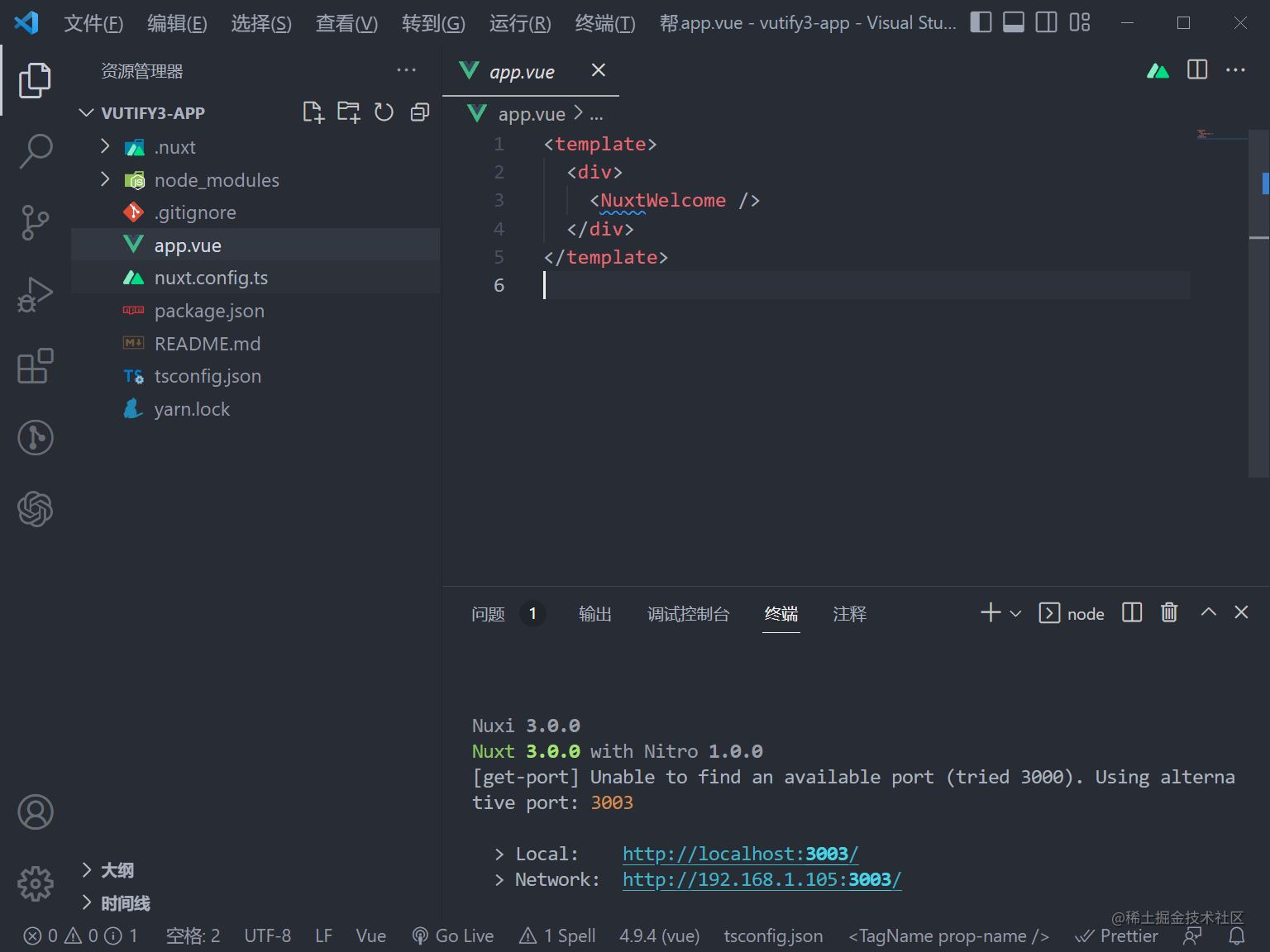
Task: Open Extensions view
Action: (x=35, y=366)
